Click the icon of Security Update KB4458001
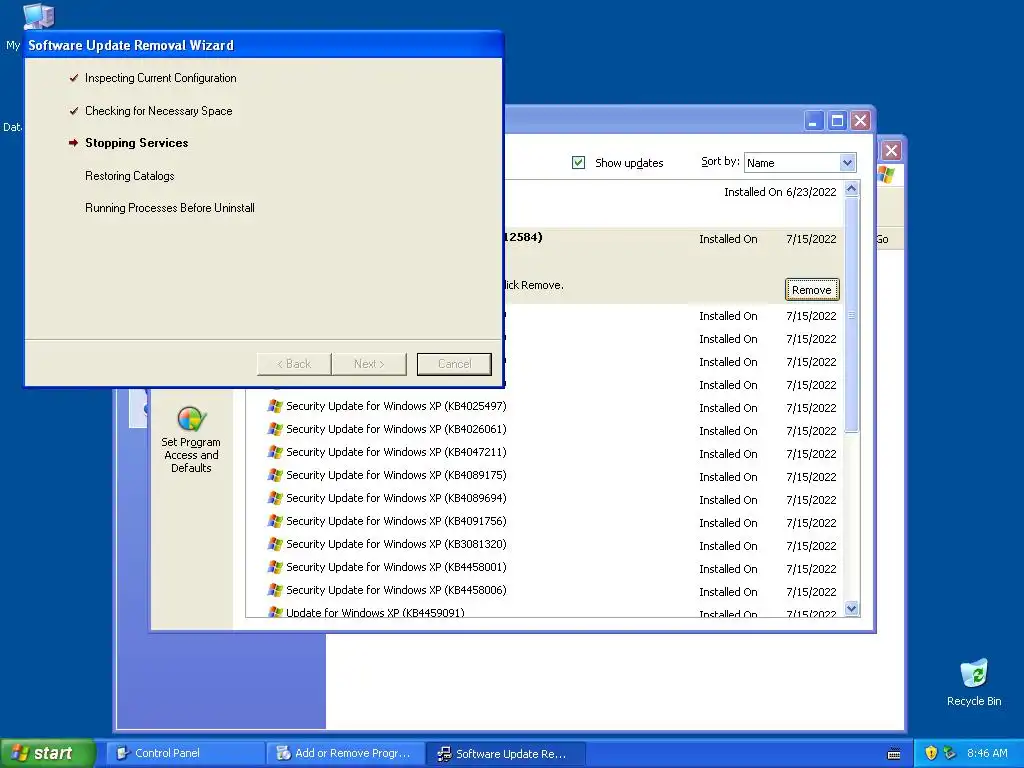This screenshot has width=1024, height=768. click(275, 567)
